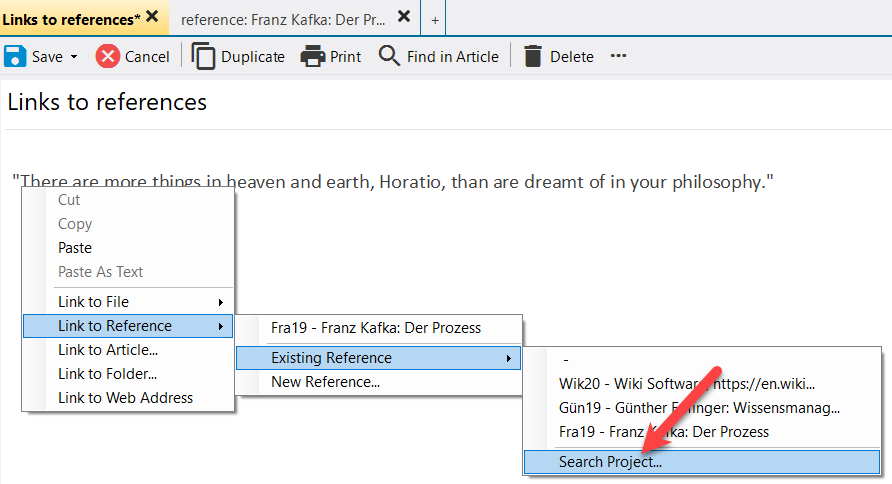Close the Links to references tab

point(152,16)
